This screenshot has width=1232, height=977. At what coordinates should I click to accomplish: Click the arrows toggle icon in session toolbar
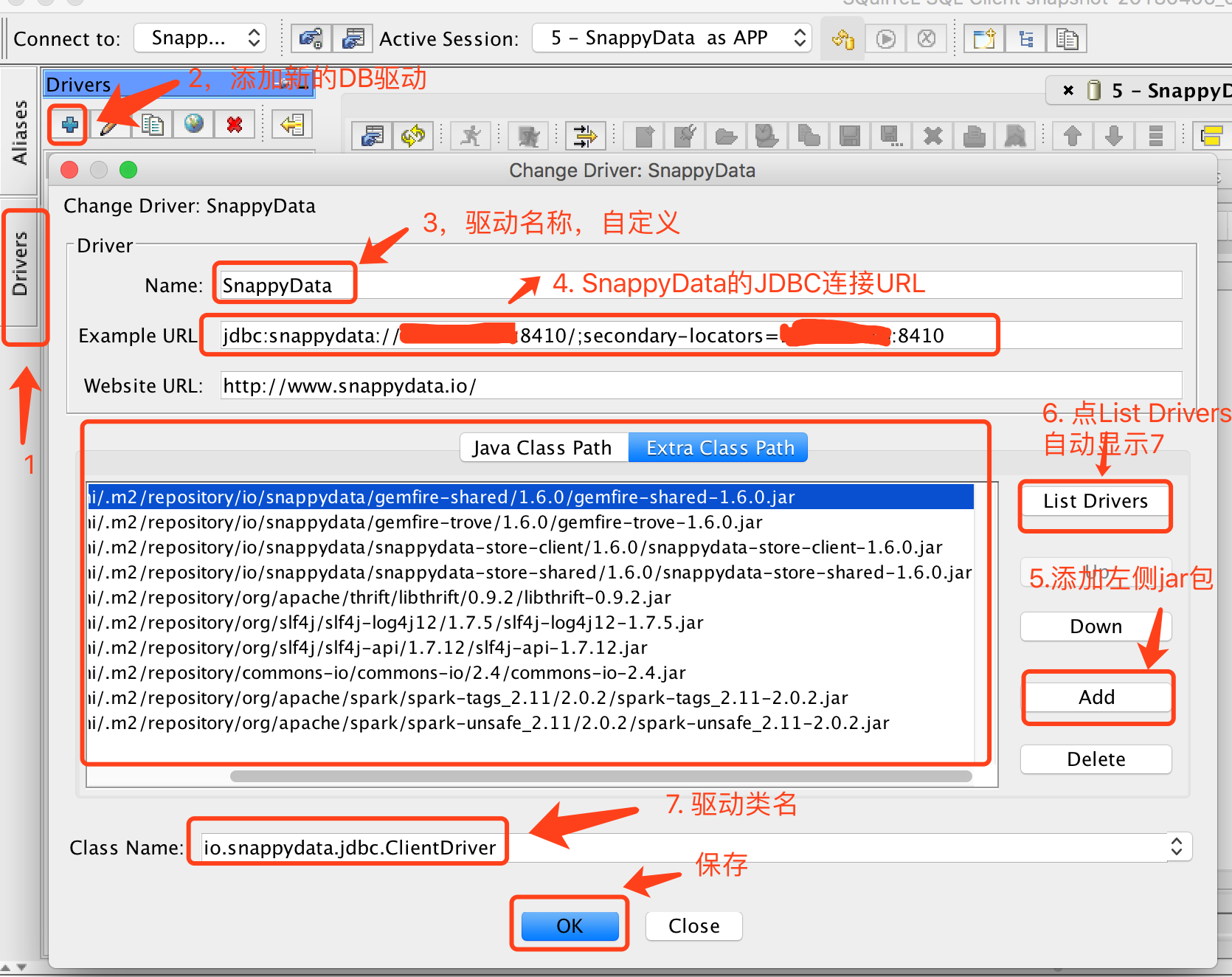tap(586, 136)
